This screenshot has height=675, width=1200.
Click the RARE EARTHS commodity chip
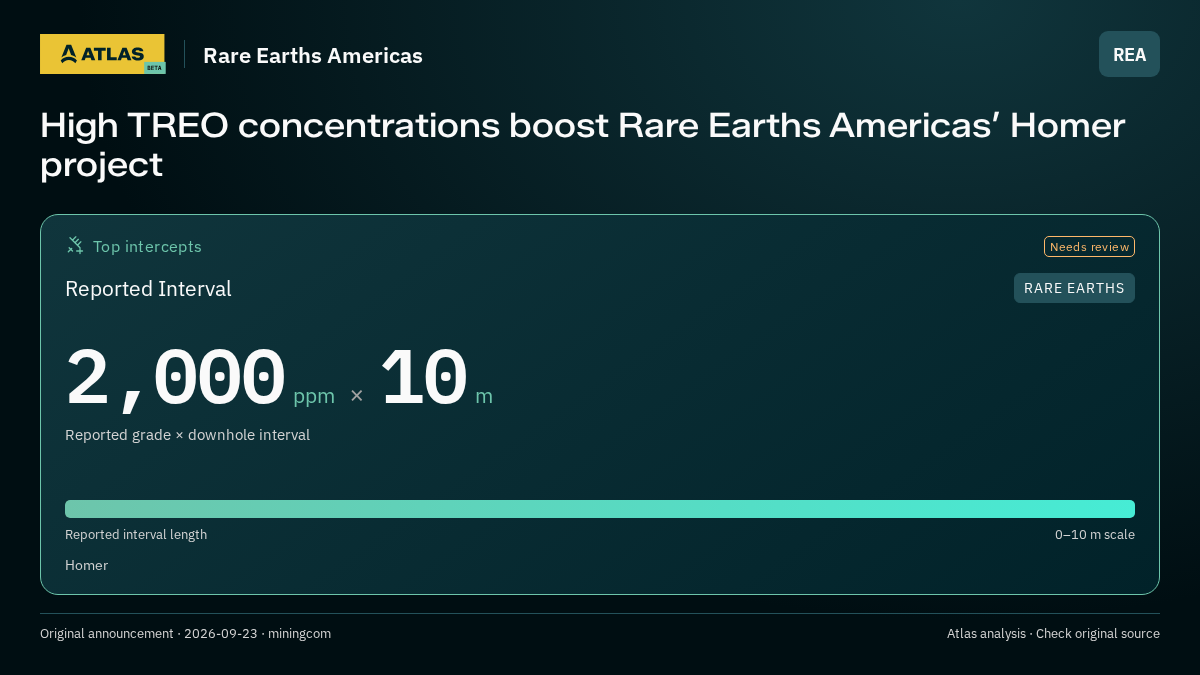pos(1074,288)
